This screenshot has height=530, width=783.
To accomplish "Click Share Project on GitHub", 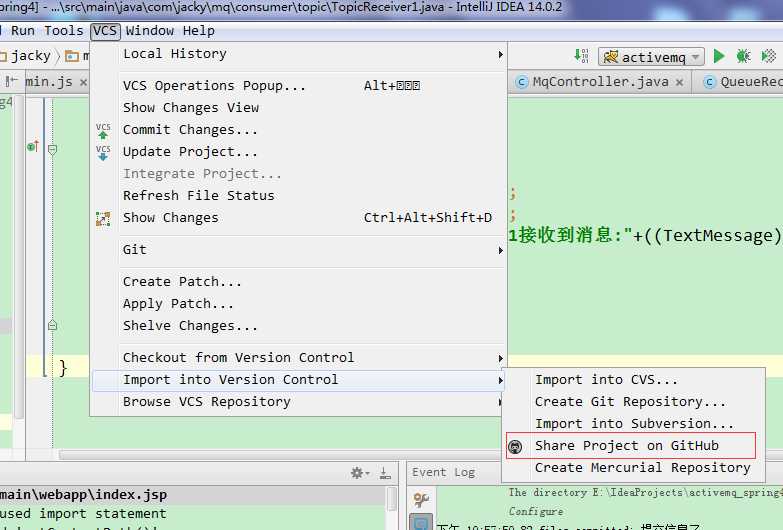I will click(631, 446).
